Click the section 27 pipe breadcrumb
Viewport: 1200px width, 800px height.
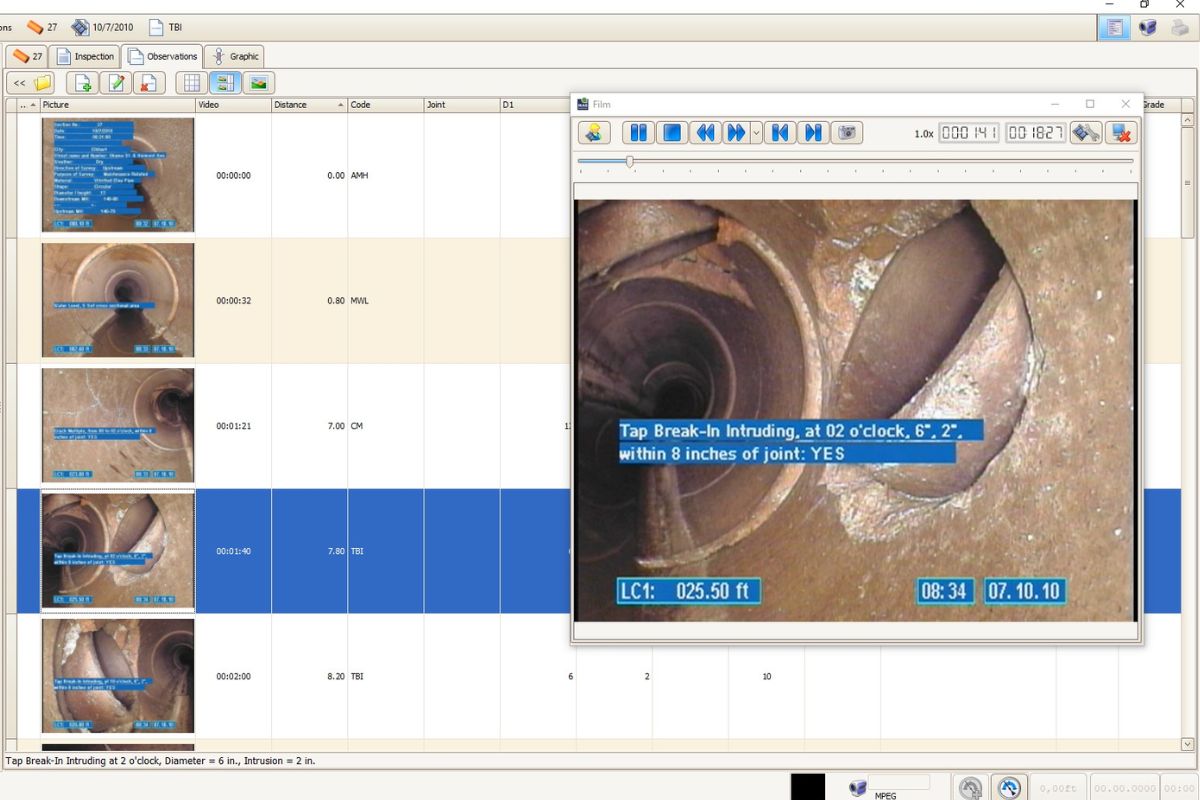point(42,27)
